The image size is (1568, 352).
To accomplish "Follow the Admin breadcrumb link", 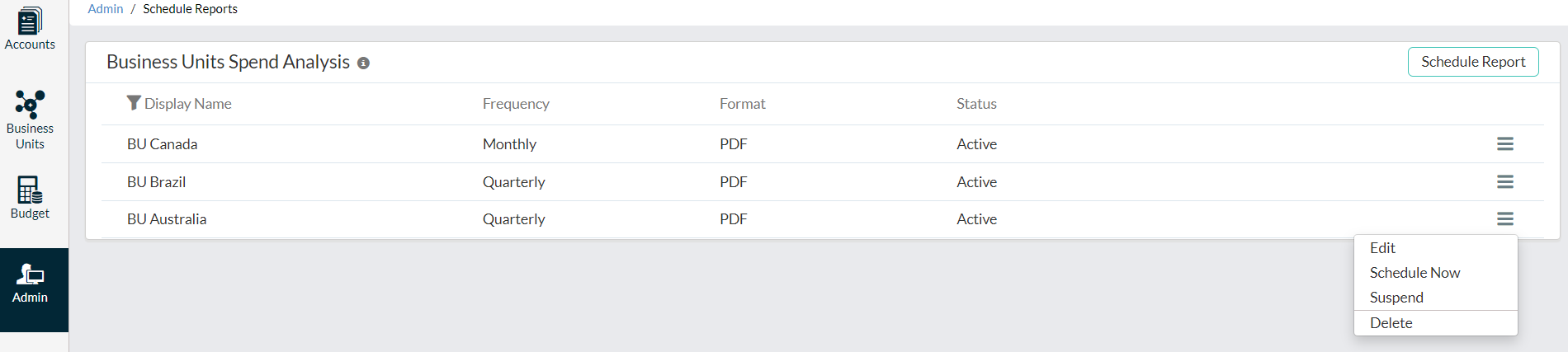I will [106, 9].
